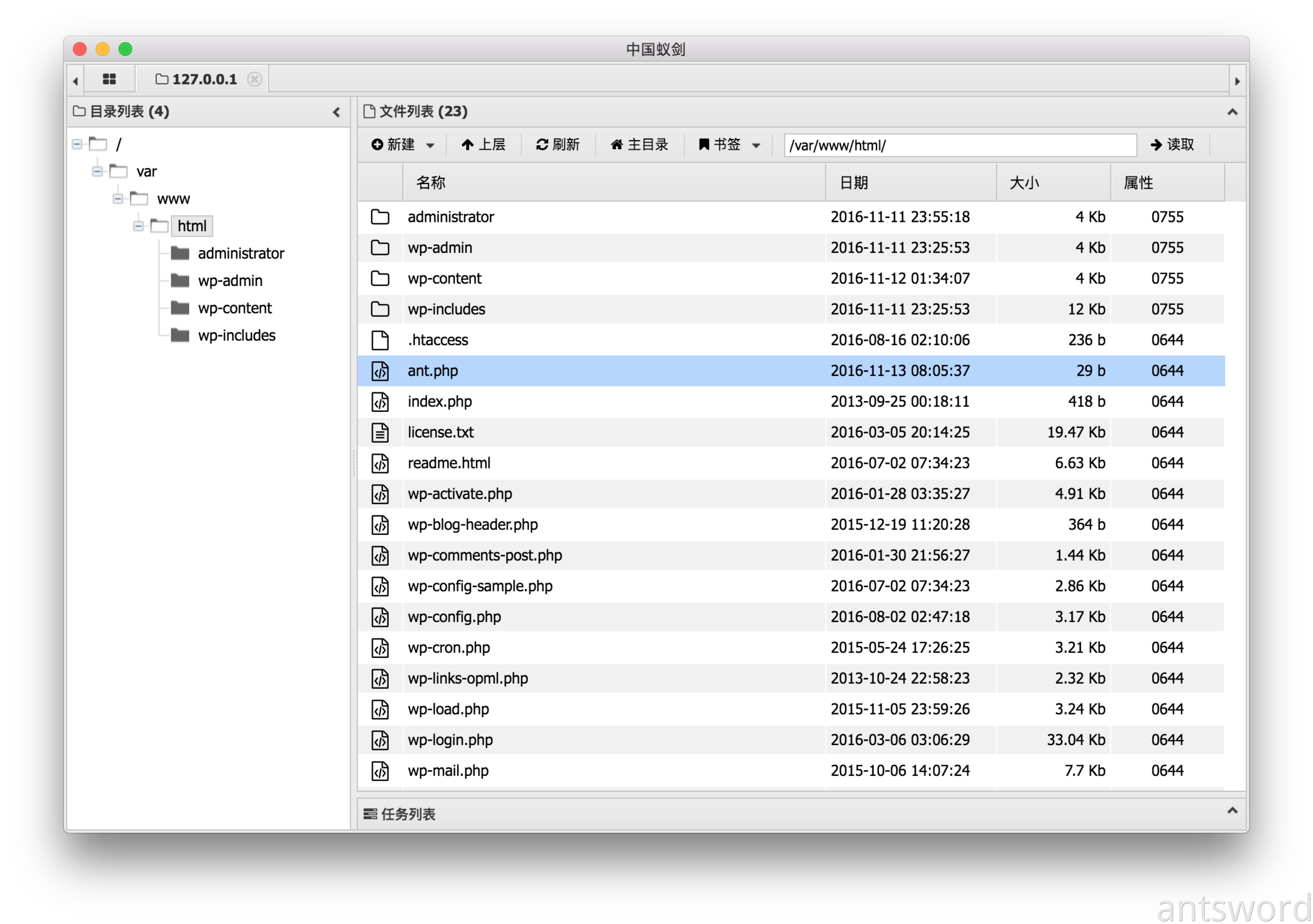Collapse the html tree node toggle
1313x924 pixels.
[138, 226]
